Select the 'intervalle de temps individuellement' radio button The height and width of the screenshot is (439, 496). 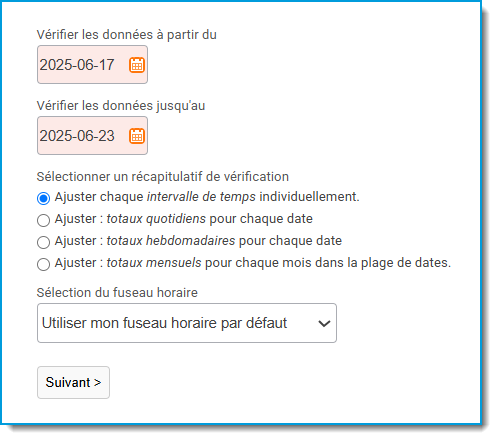tap(43, 198)
